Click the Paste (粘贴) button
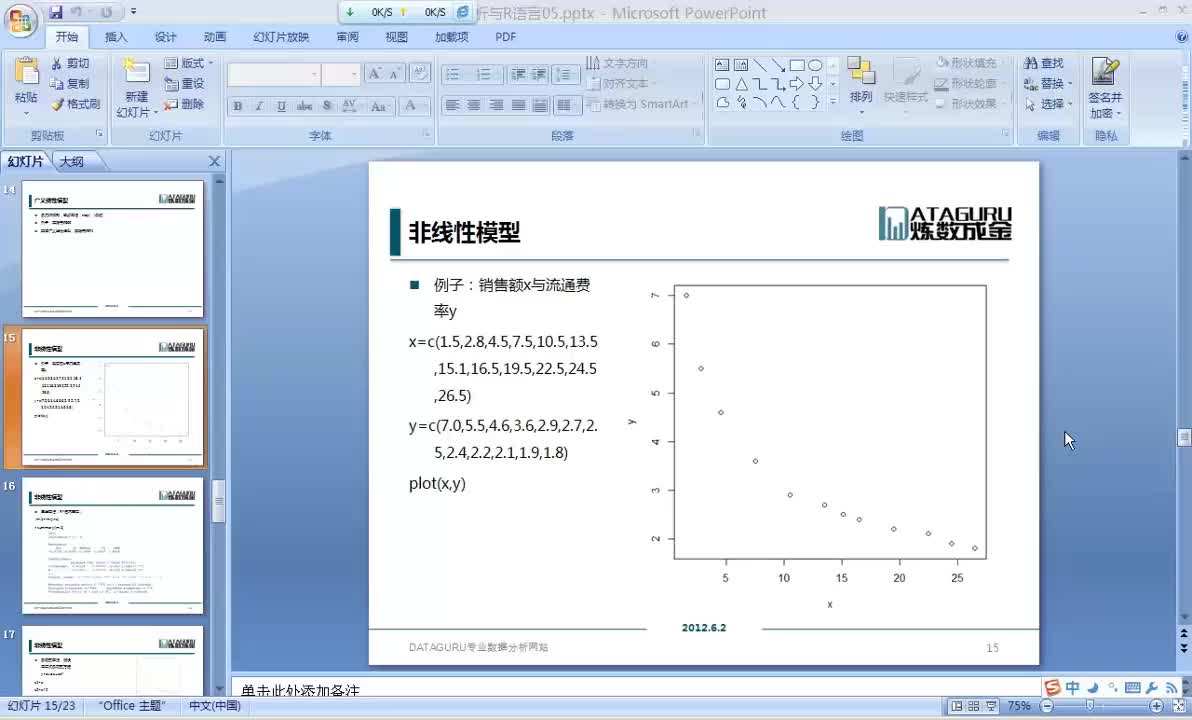 coord(26,85)
